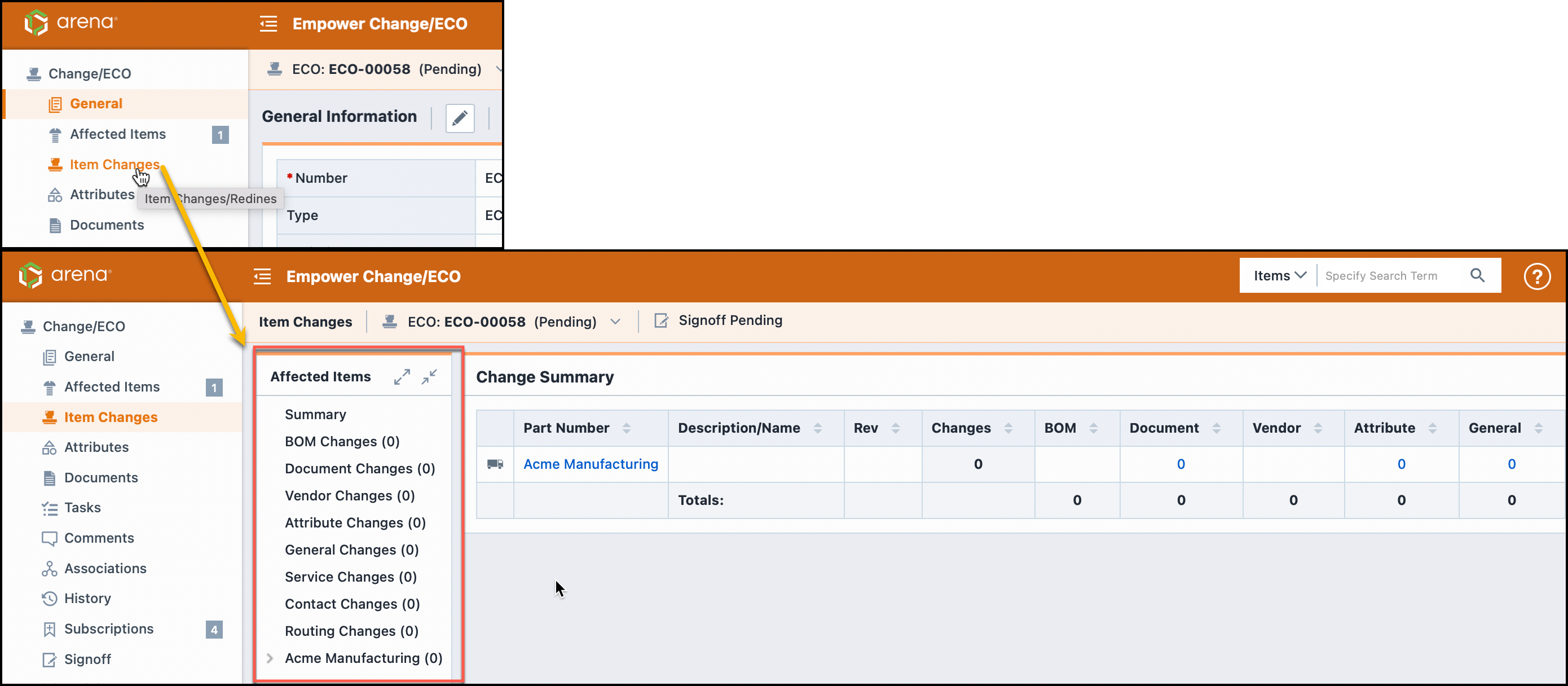This screenshot has width=1568, height=686.
Task: Toggle the navigation menu icon in bottom window
Action: coord(262,276)
